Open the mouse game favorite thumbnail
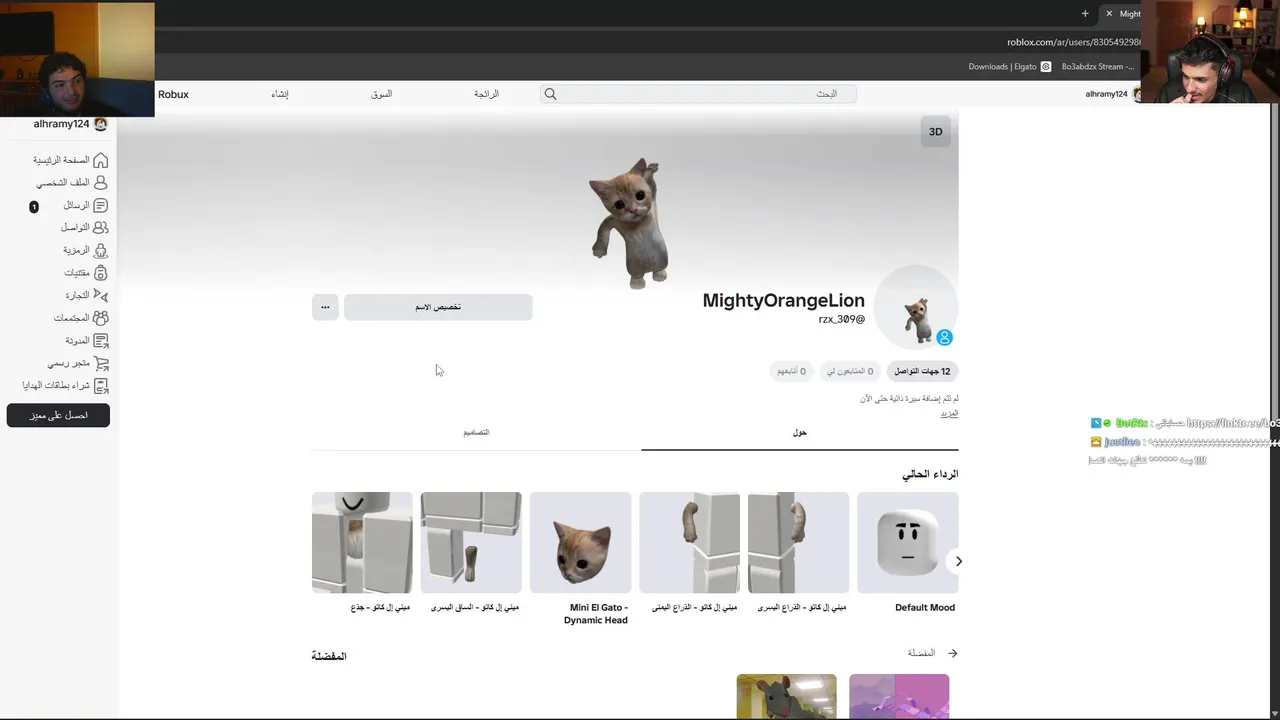 (787, 696)
